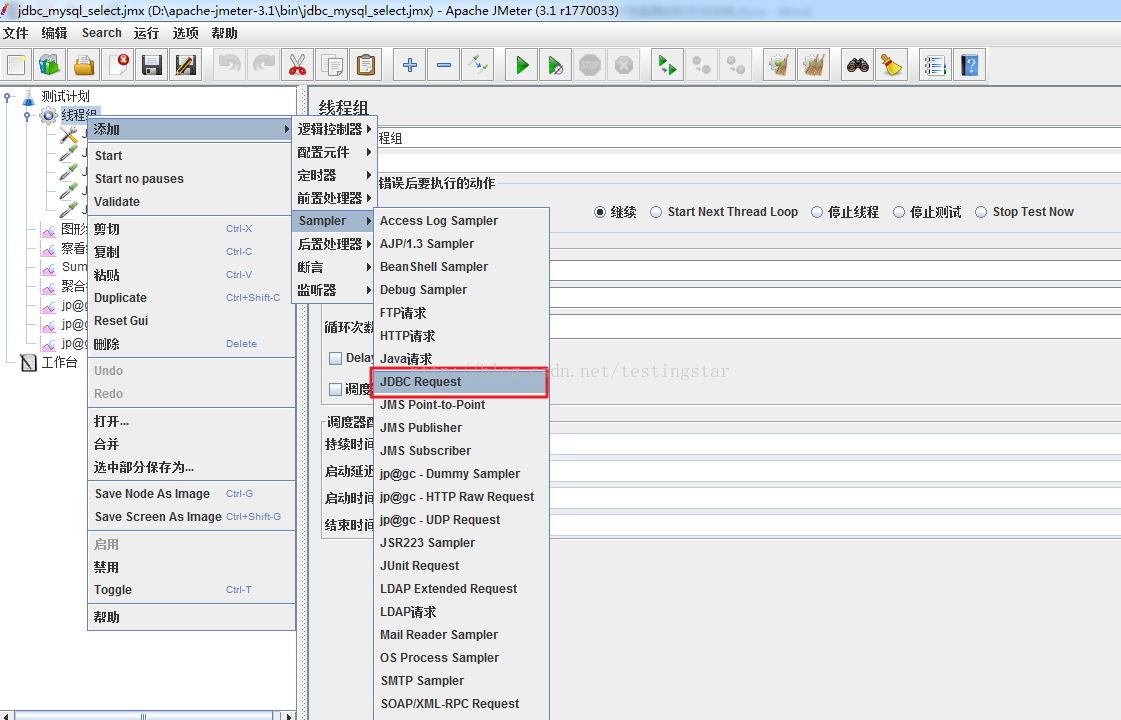Toggle the 调度器 checkbox
This screenshot has width=1121, height=720.
[335, 389]
